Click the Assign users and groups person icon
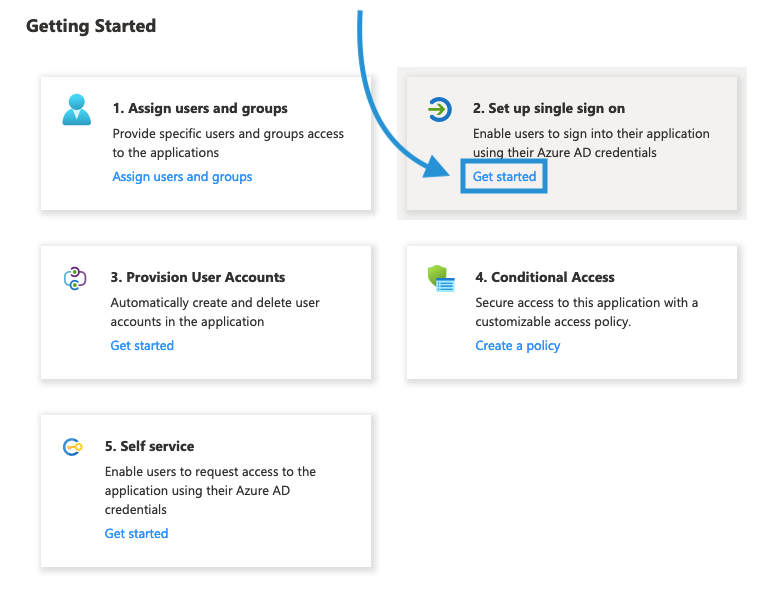The image size is (778, 590). [76, 110]
